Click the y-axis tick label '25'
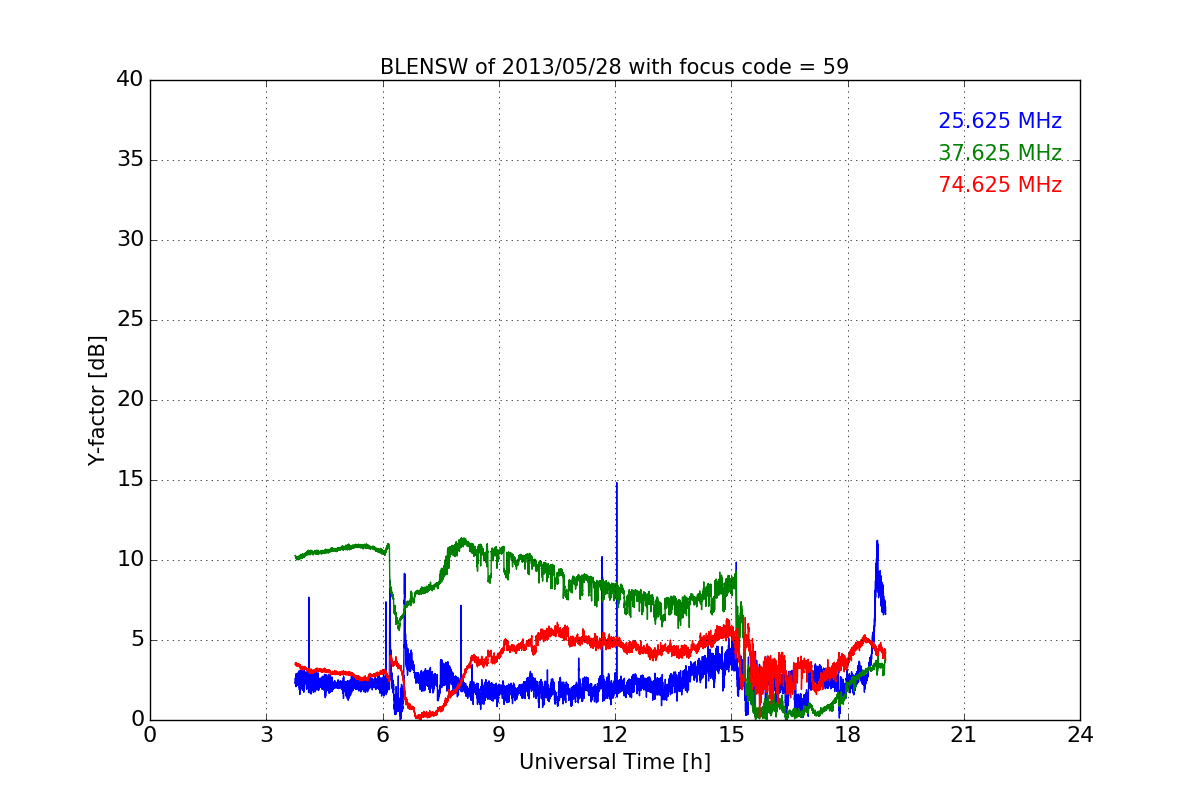The height and width of the screenshot is (800, 1200). [x=130, y=320]
